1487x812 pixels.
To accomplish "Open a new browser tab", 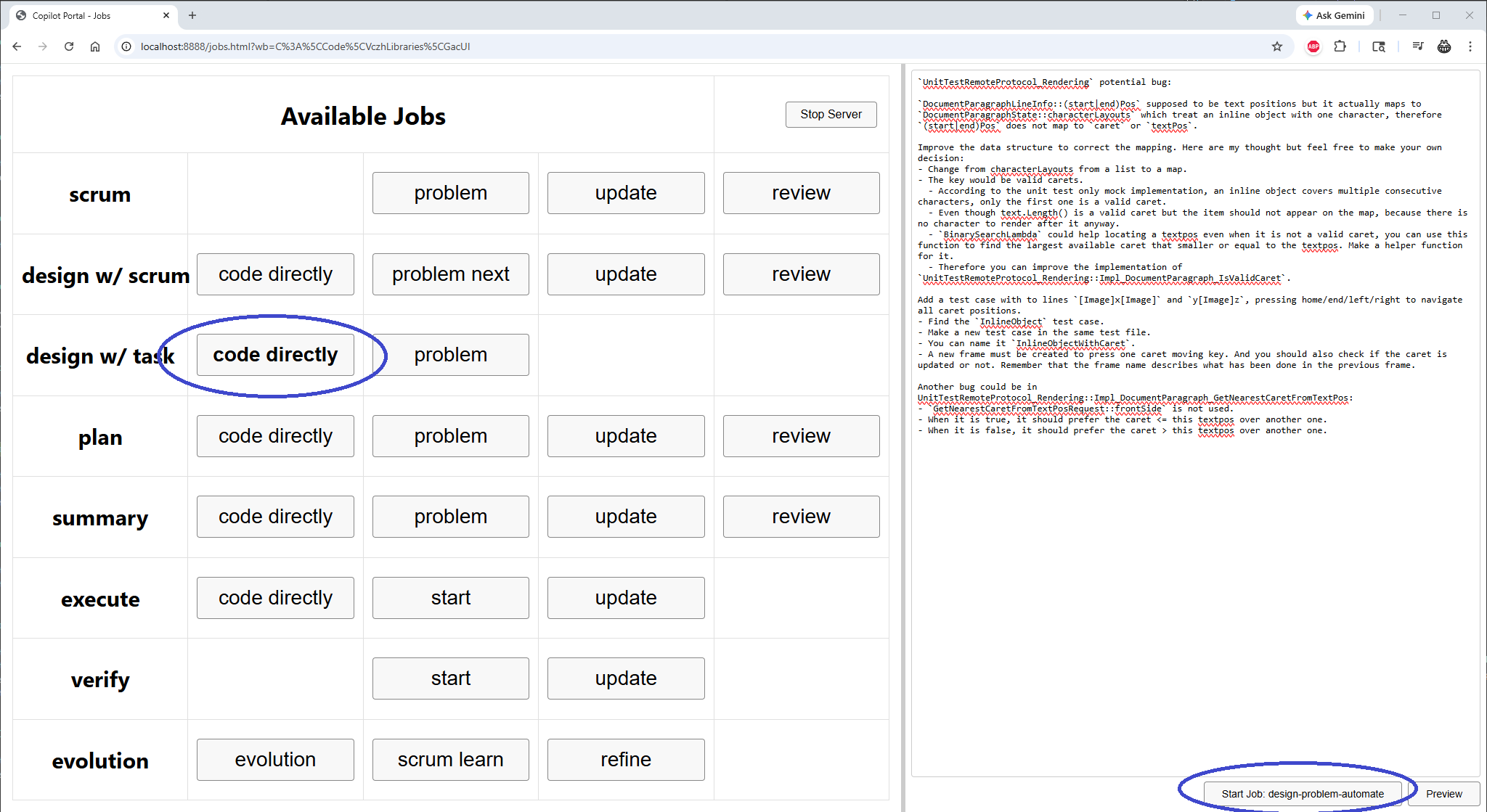I will 192,15.
